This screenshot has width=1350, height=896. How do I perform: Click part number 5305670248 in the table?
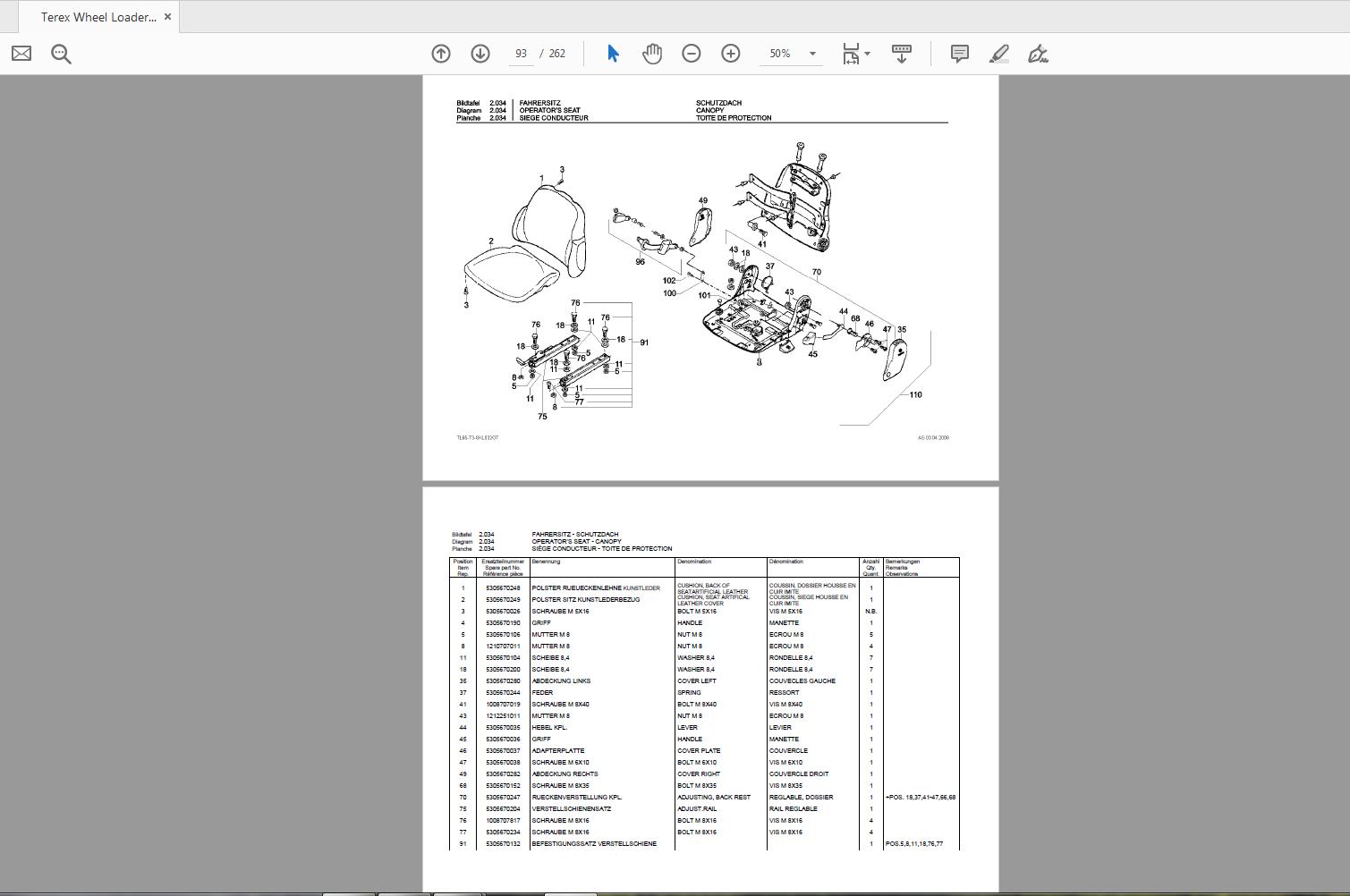click(x=503, y=588)
